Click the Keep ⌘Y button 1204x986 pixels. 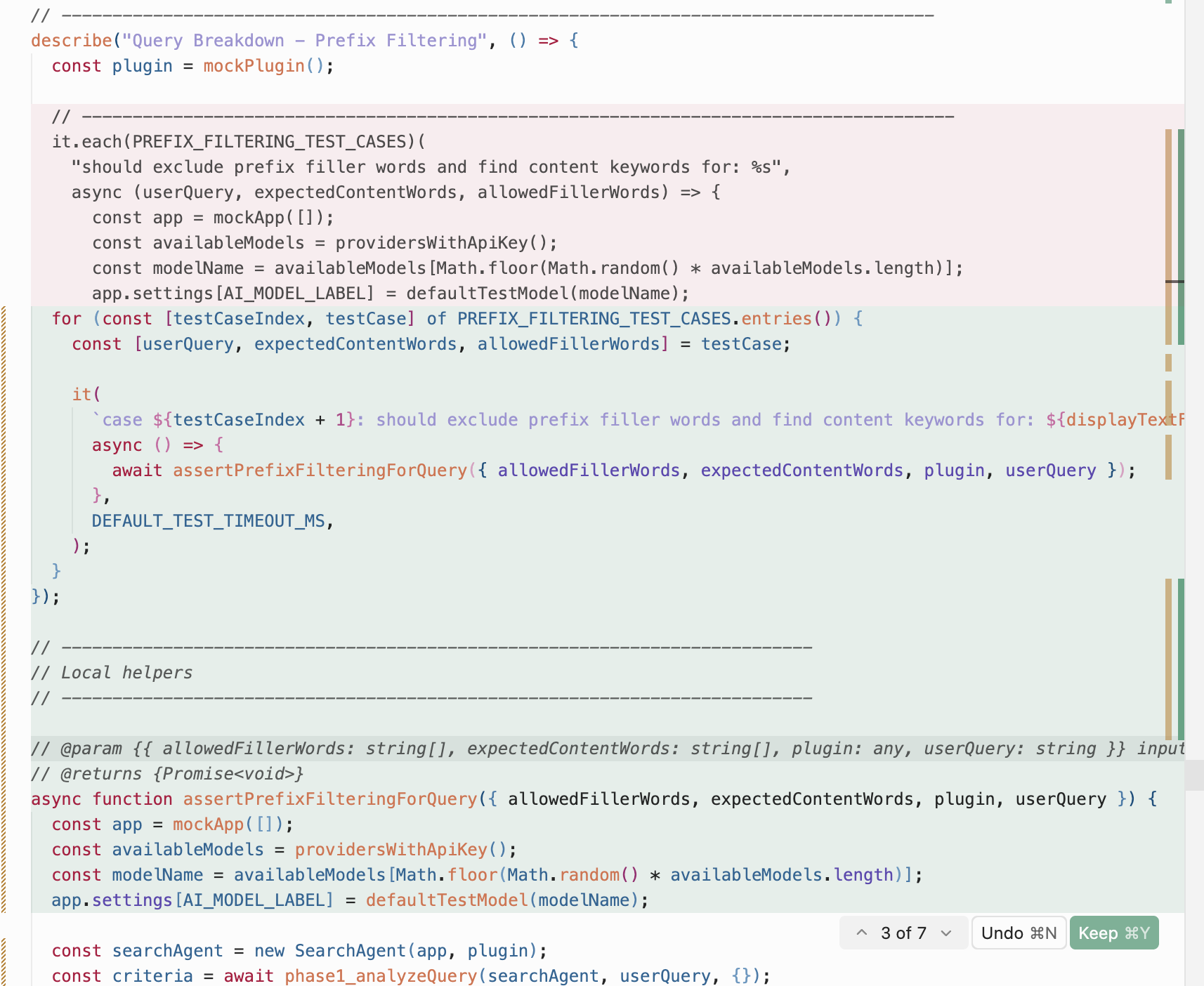click(x=1113, y=933)
